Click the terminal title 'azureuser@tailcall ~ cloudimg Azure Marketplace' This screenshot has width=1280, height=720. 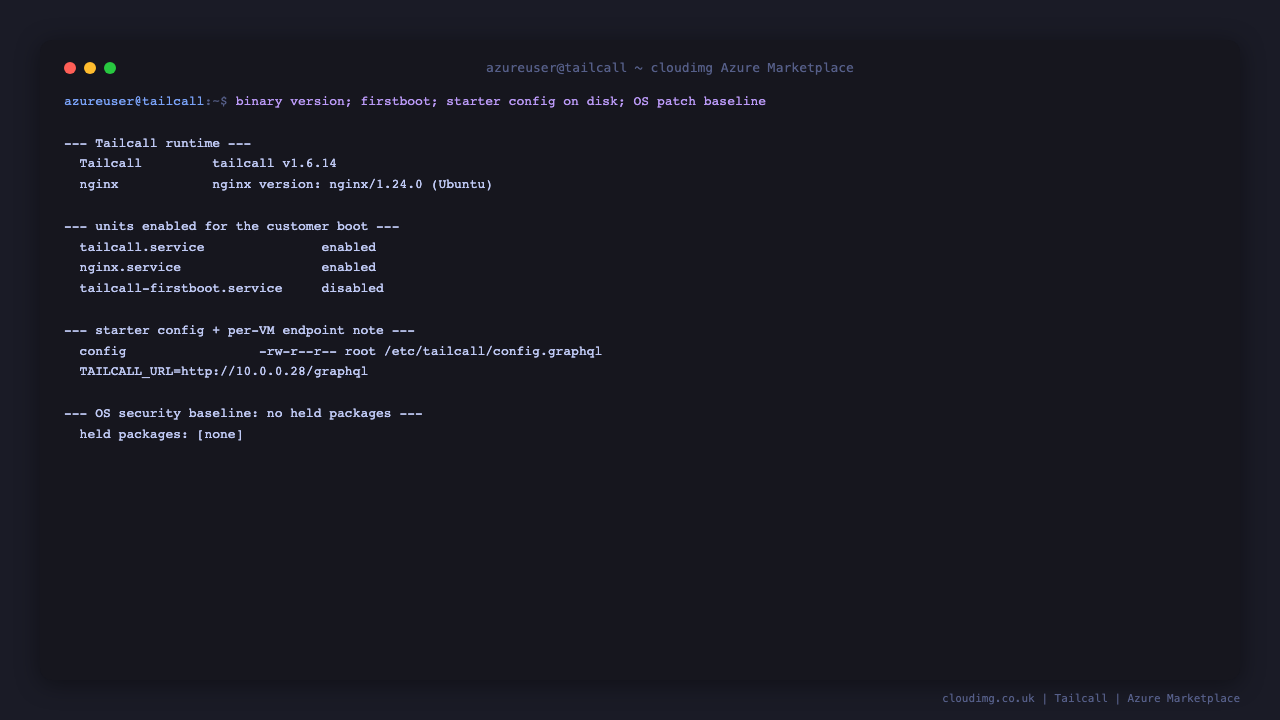(670, 68)
